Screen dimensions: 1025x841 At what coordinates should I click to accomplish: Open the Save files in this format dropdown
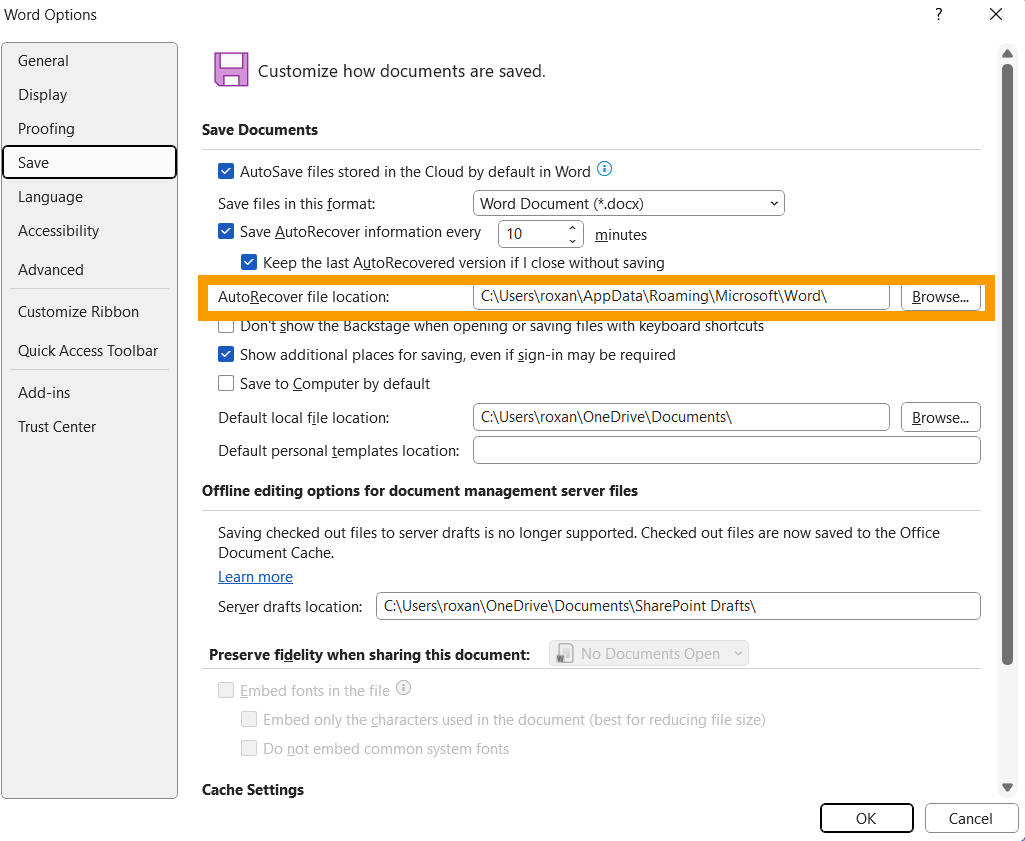628,204
